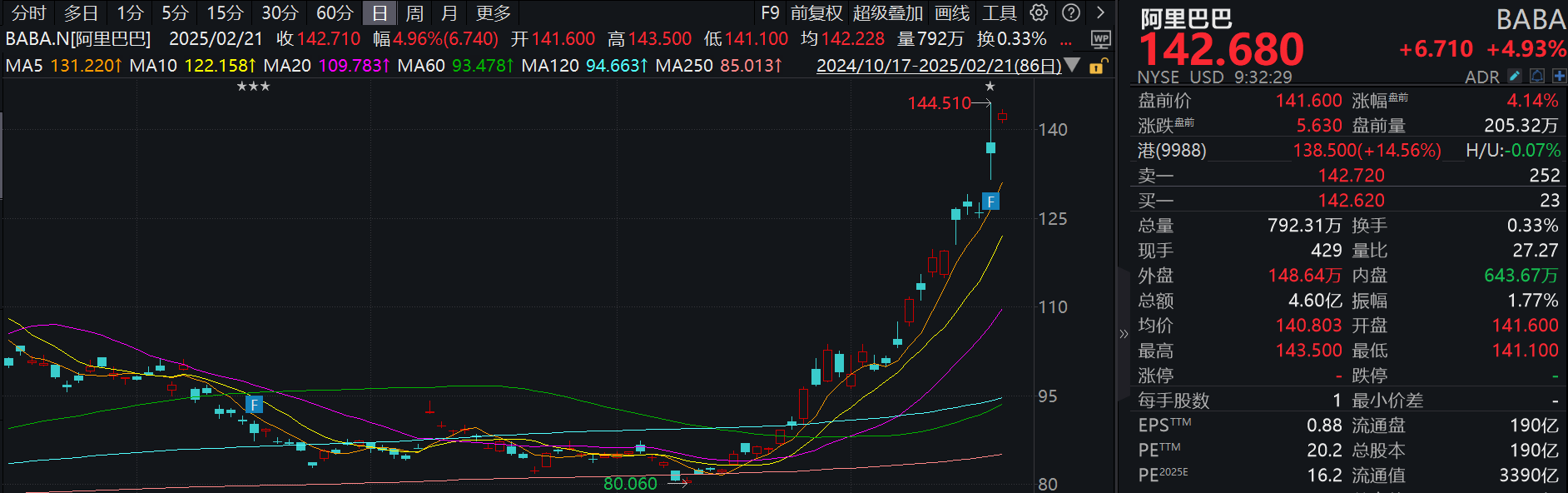This screenshot has width=1568, height=493.
Task: Add BABA to watchlist with plus icon
Action: click(x=1558, y=77)
